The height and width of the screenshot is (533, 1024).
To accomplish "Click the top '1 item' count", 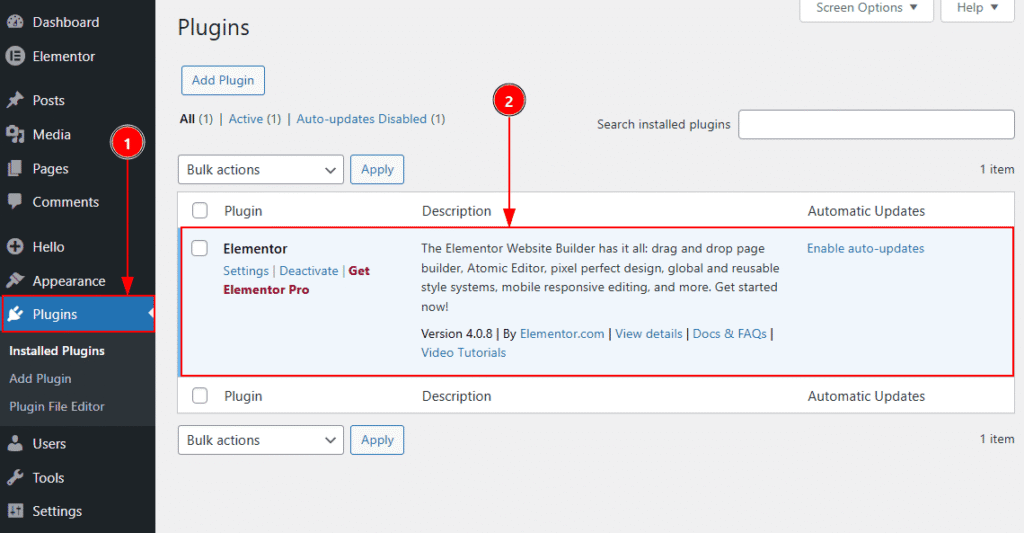I will pos(997,169).
